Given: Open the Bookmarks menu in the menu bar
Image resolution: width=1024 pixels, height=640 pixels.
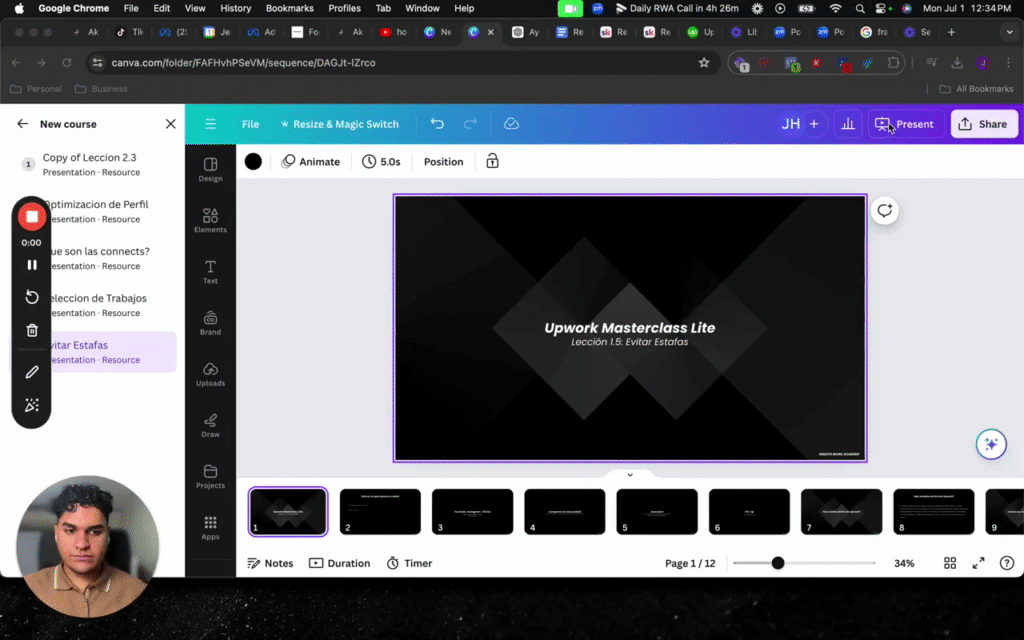Looking at the screenshot, I should click(289, 8).
